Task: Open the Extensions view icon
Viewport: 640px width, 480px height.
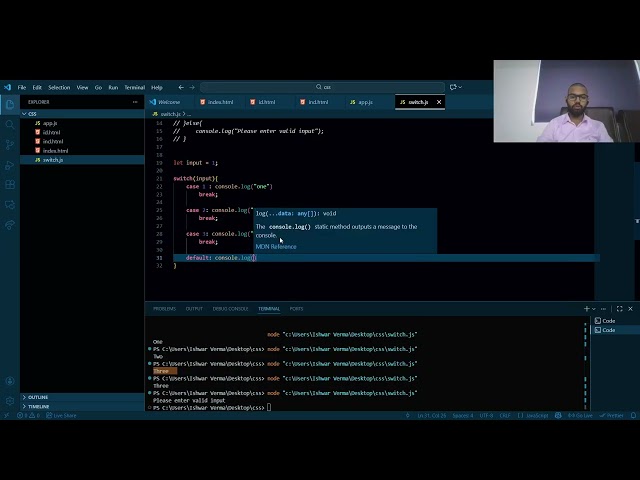Action: [x=10, y=184]
